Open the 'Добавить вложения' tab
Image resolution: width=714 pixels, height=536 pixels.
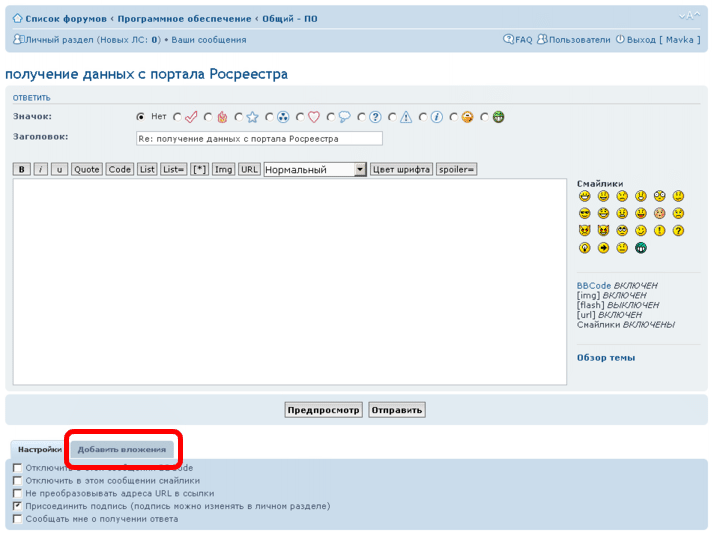(x=122, y=449)
